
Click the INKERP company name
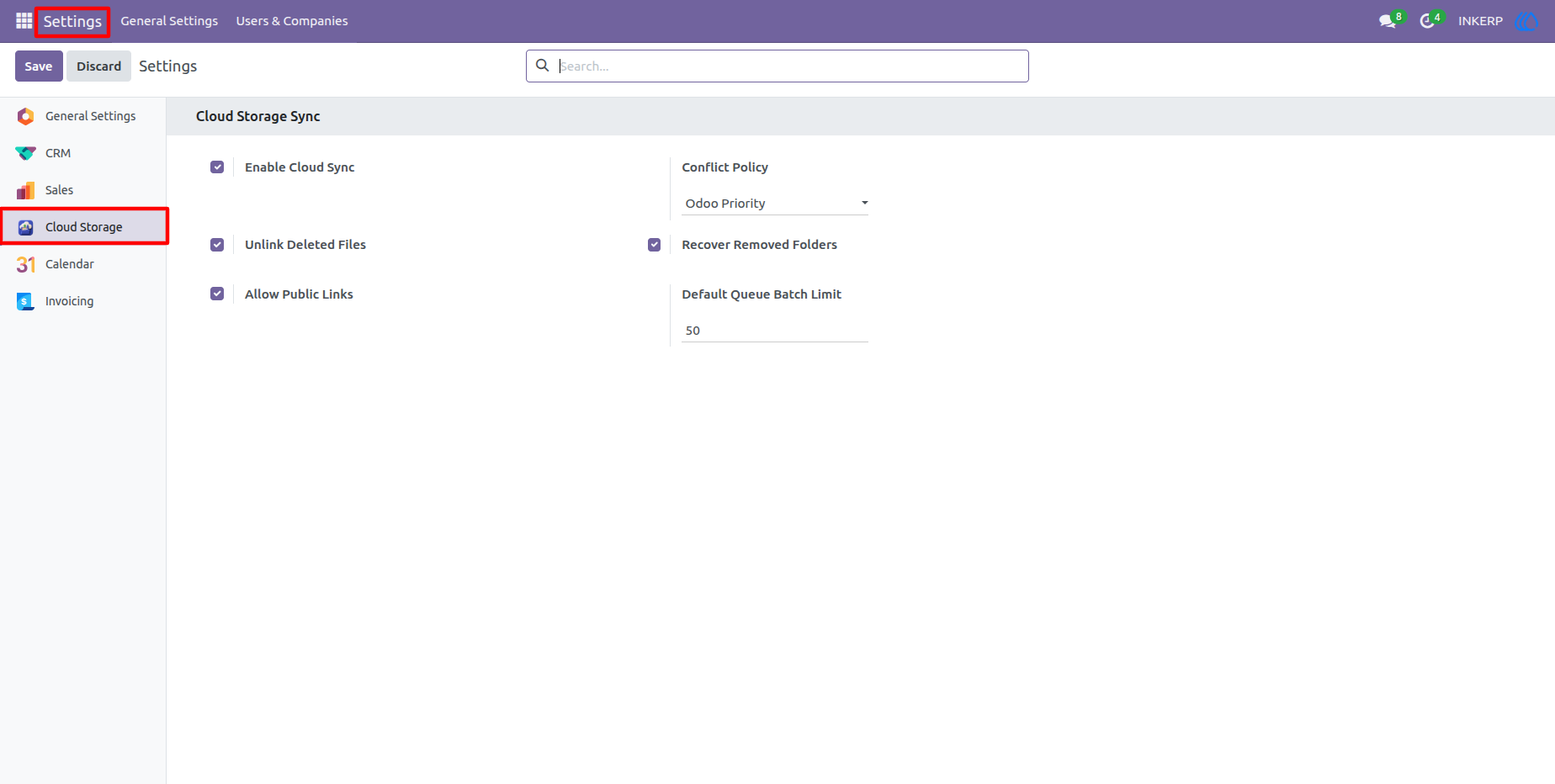click(x=1480, y=21)
